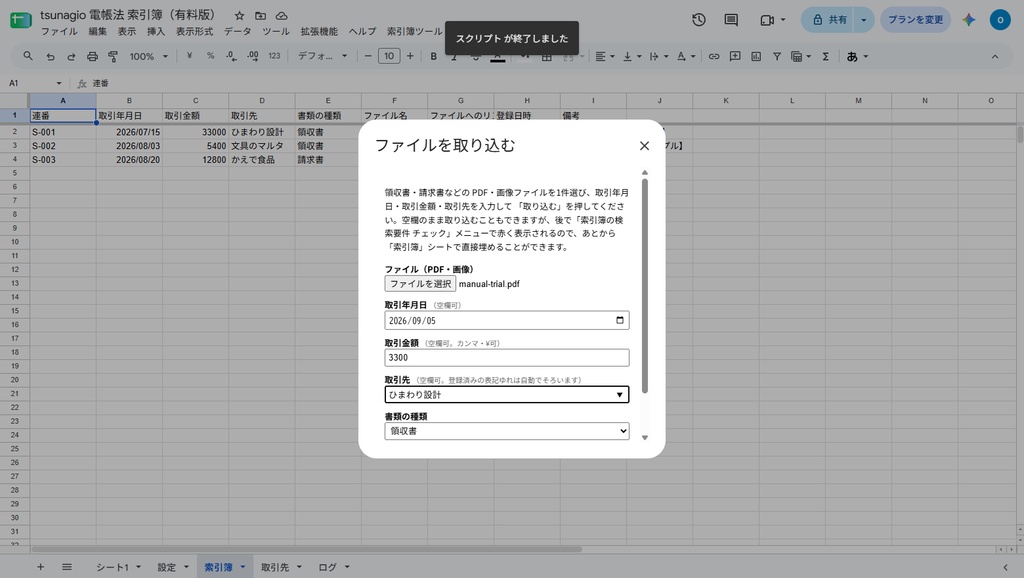The image size is (1024, 578).
Task: Create a filter
Action: coord(776,56)
